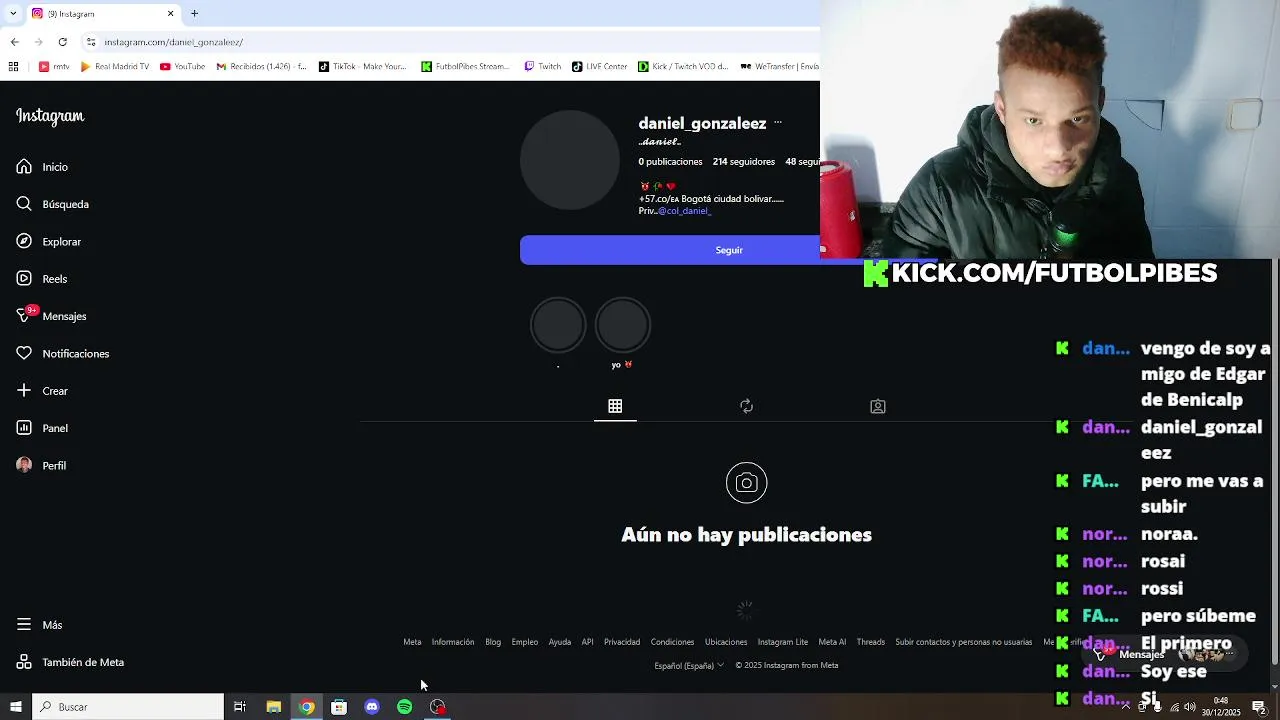Viewport: 1280px width, 720px height.
Task: Open Mensajes with notification badge
Action: pos(51,316)
